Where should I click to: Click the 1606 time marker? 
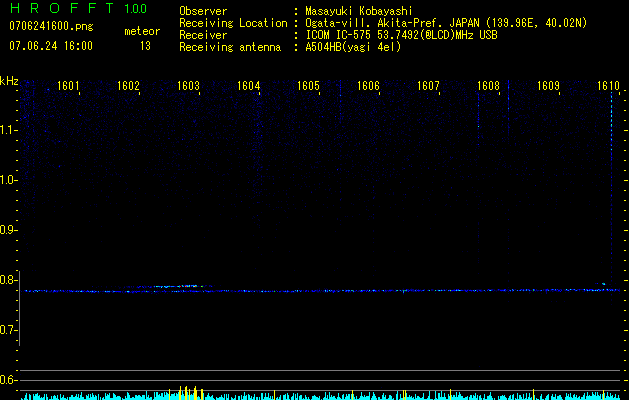(368, 86)
